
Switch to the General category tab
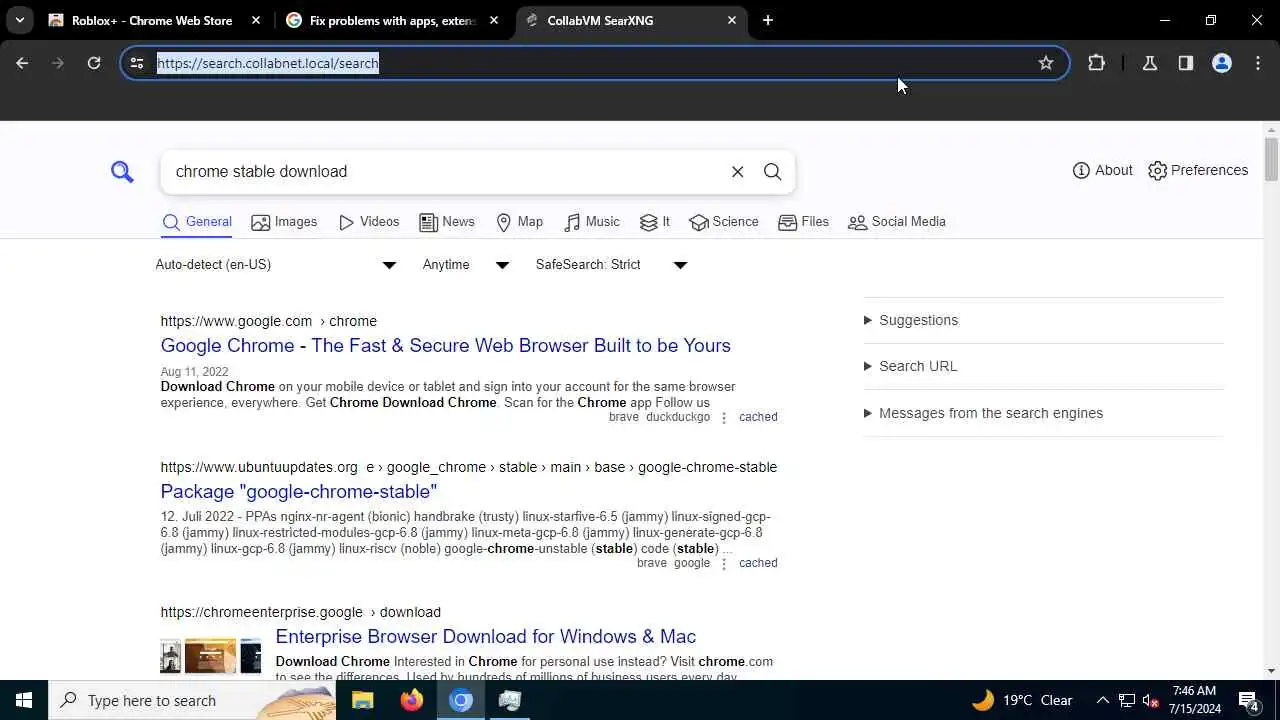(197, 222)
